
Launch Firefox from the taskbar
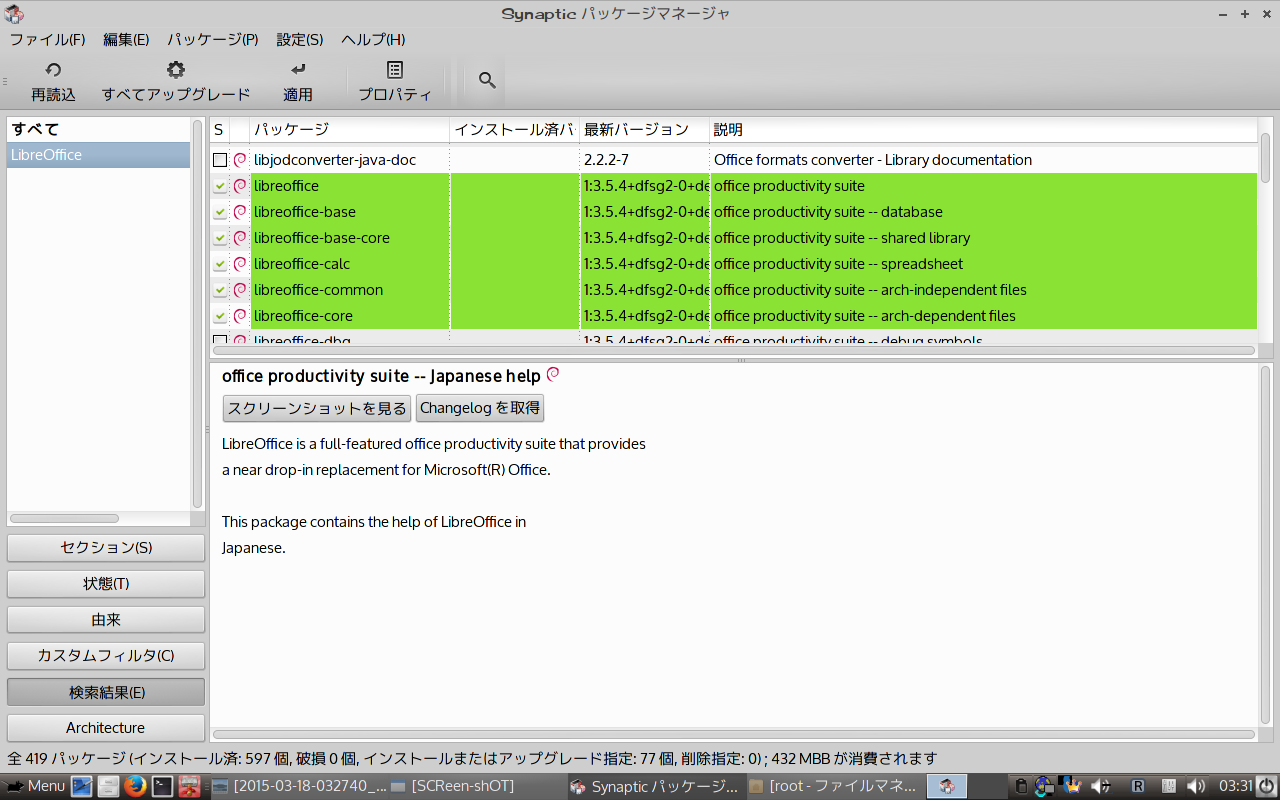pos(136,786)
